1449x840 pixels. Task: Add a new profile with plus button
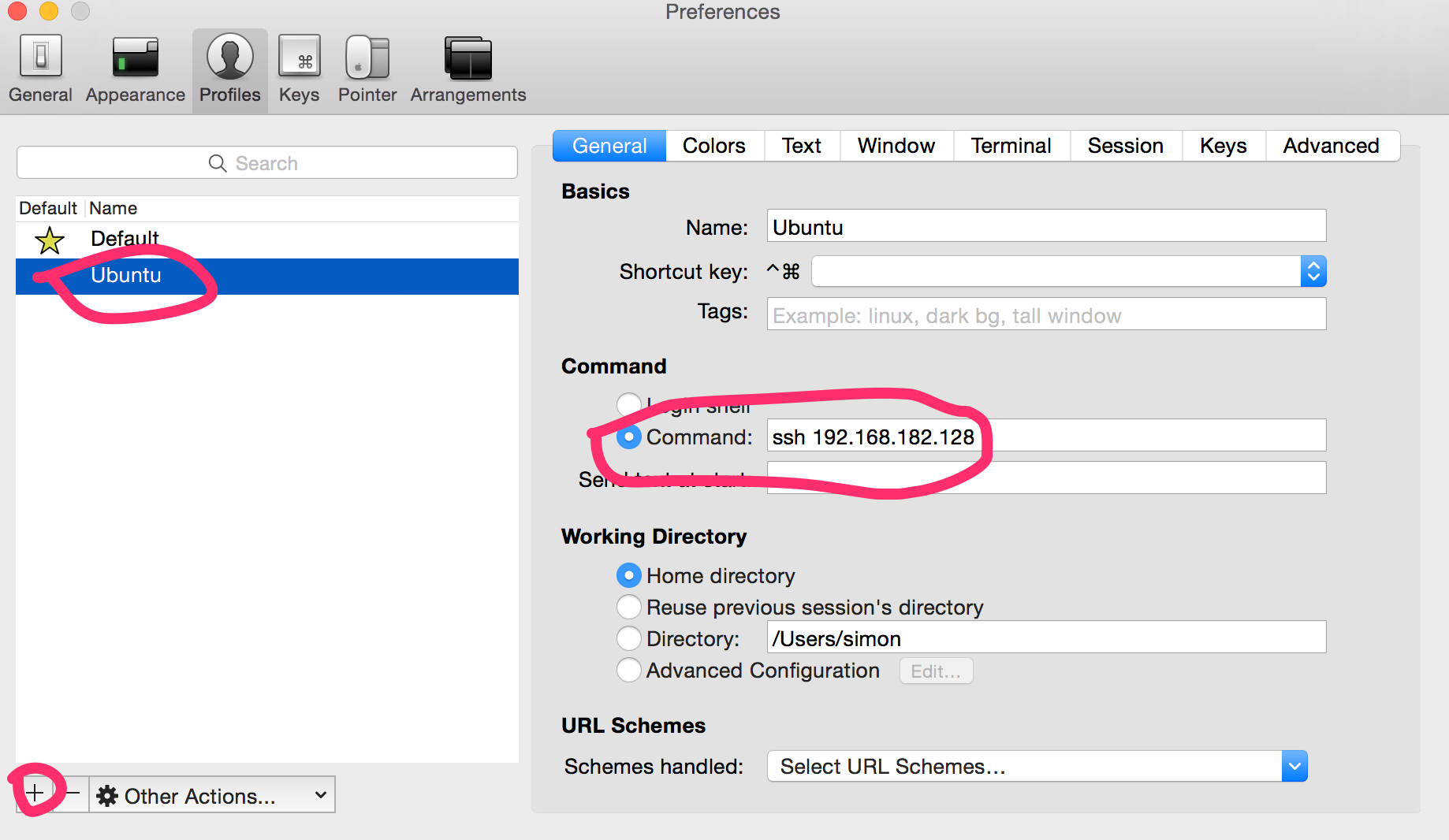point(35,794)
